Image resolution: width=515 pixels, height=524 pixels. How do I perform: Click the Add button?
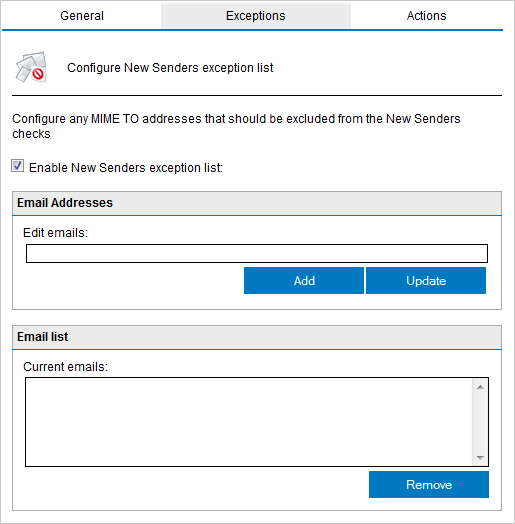[304, 281]
